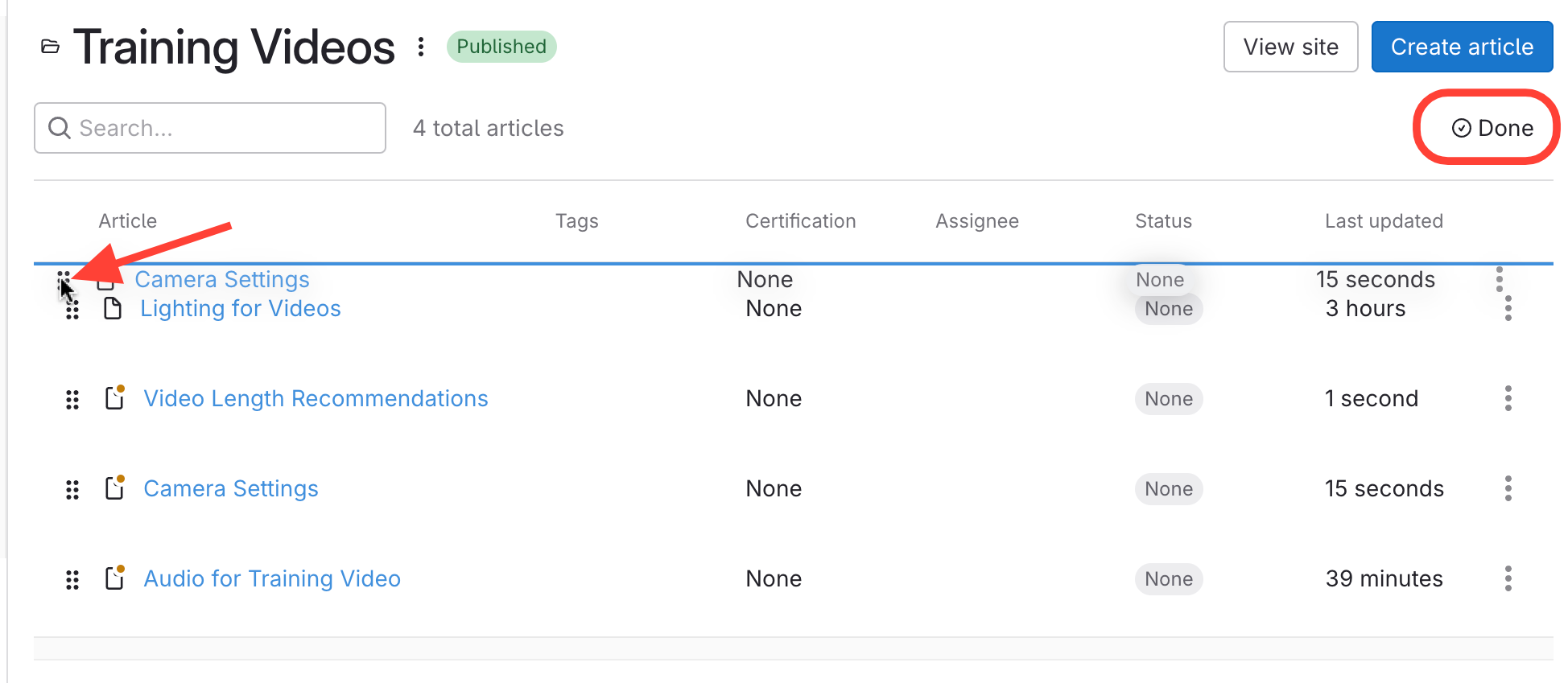Image resolution: width=1568 pixels, height=683 pixels.
Task: Open the Video Length Recommendations article
Action: pos(316,399)
